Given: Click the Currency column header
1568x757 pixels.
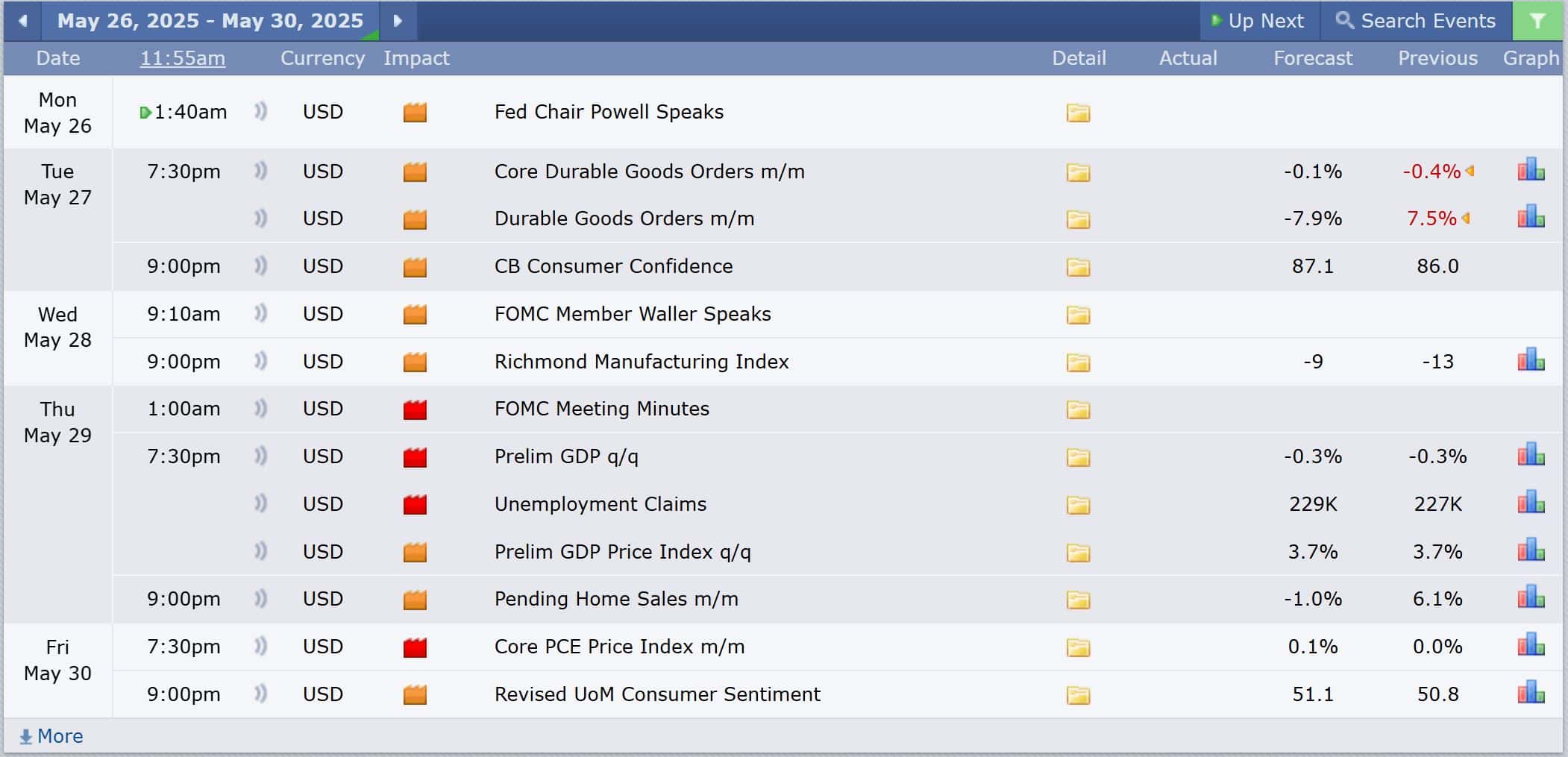Looking at the screenshot, I should pyautogui.click(x=323, y=58).
